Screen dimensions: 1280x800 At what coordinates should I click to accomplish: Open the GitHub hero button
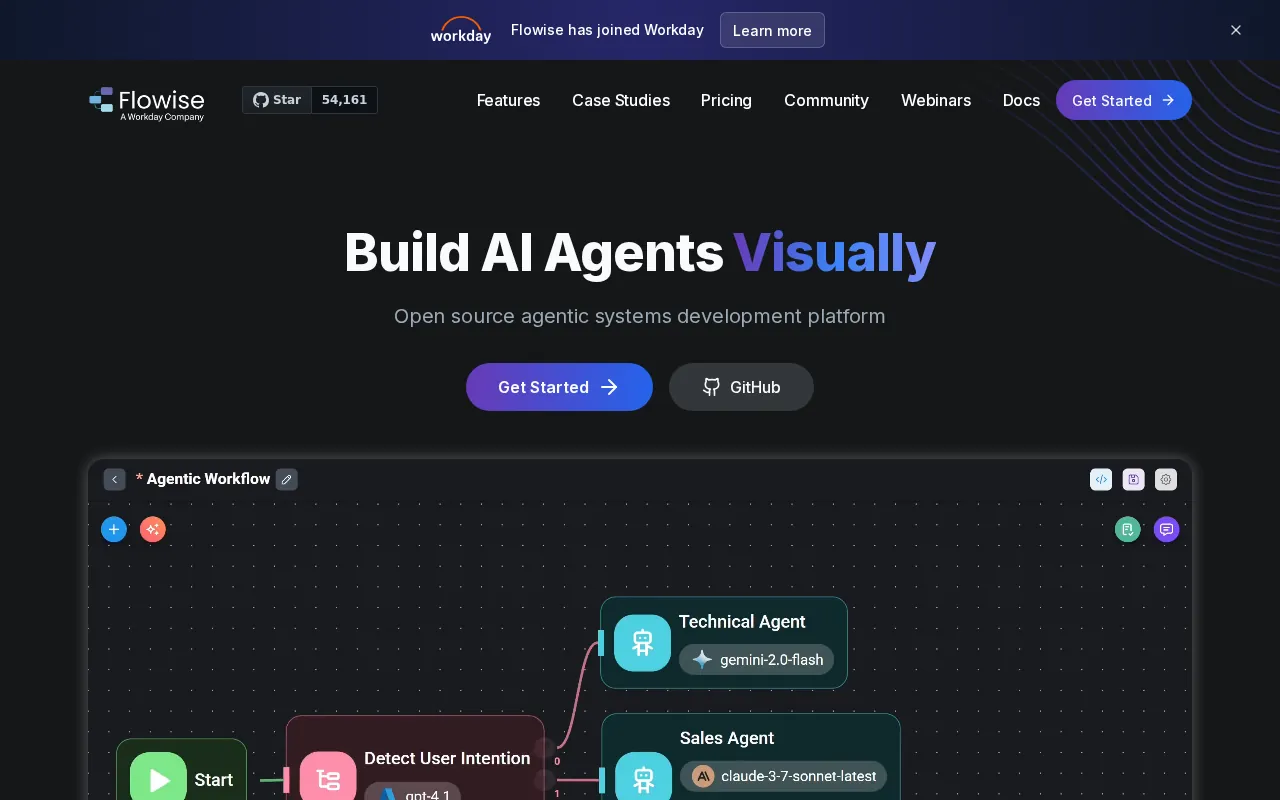coord(741,387)
